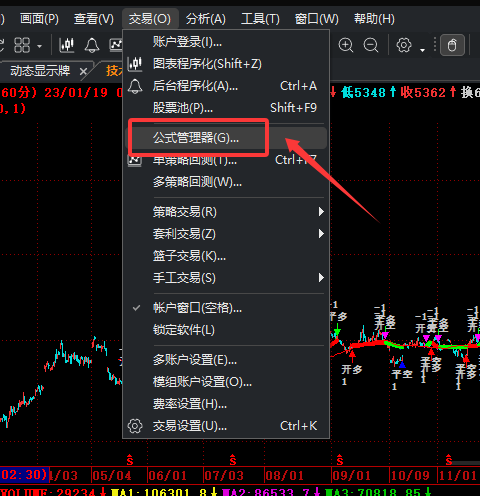480x496 pixels.
Task: Open the 工具(T) menu
Action: click(260, 19)
